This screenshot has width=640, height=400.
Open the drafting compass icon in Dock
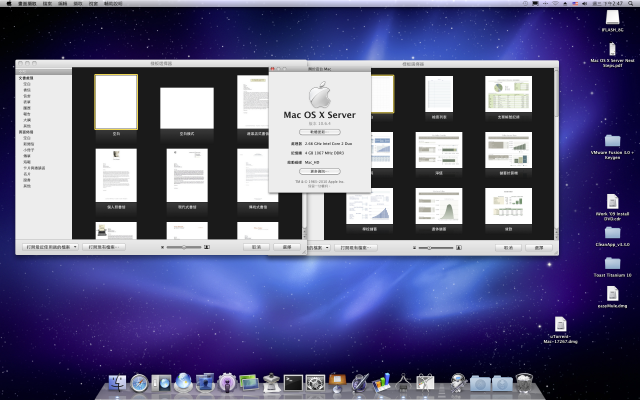pos(403,383)
